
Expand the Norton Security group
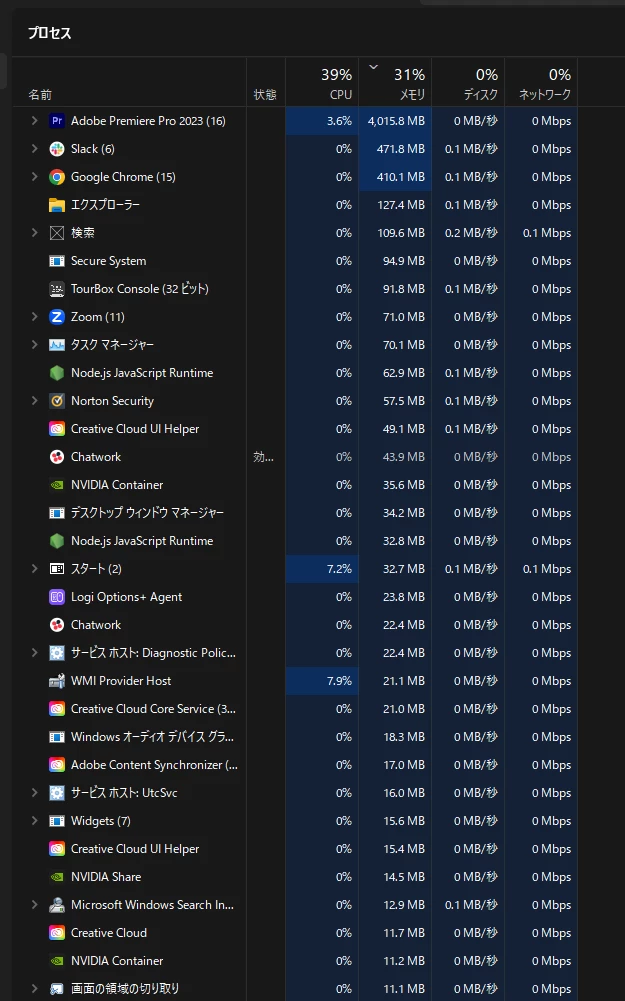click(34, 401)
